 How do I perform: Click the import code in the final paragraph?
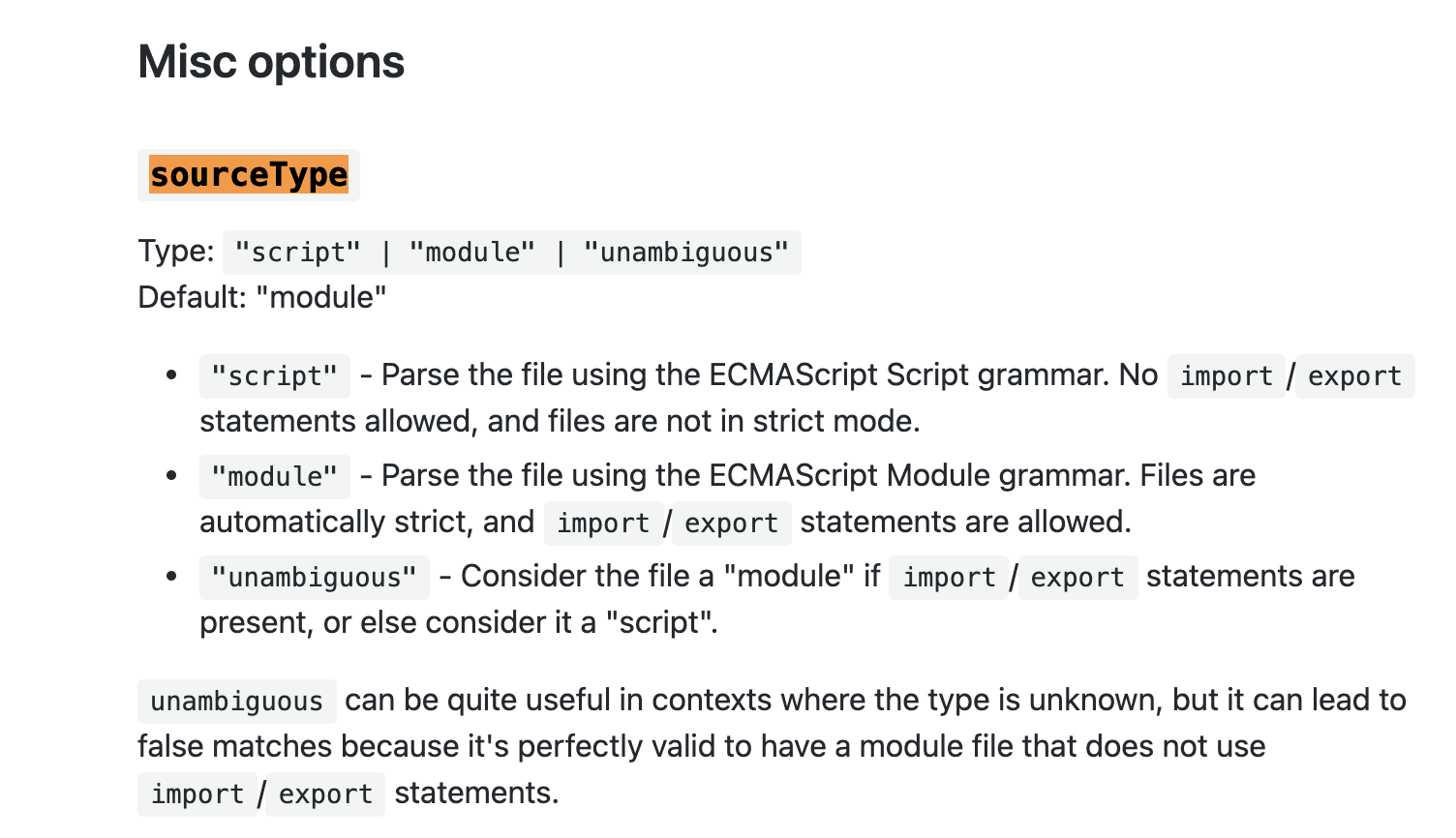click(197, 794)
